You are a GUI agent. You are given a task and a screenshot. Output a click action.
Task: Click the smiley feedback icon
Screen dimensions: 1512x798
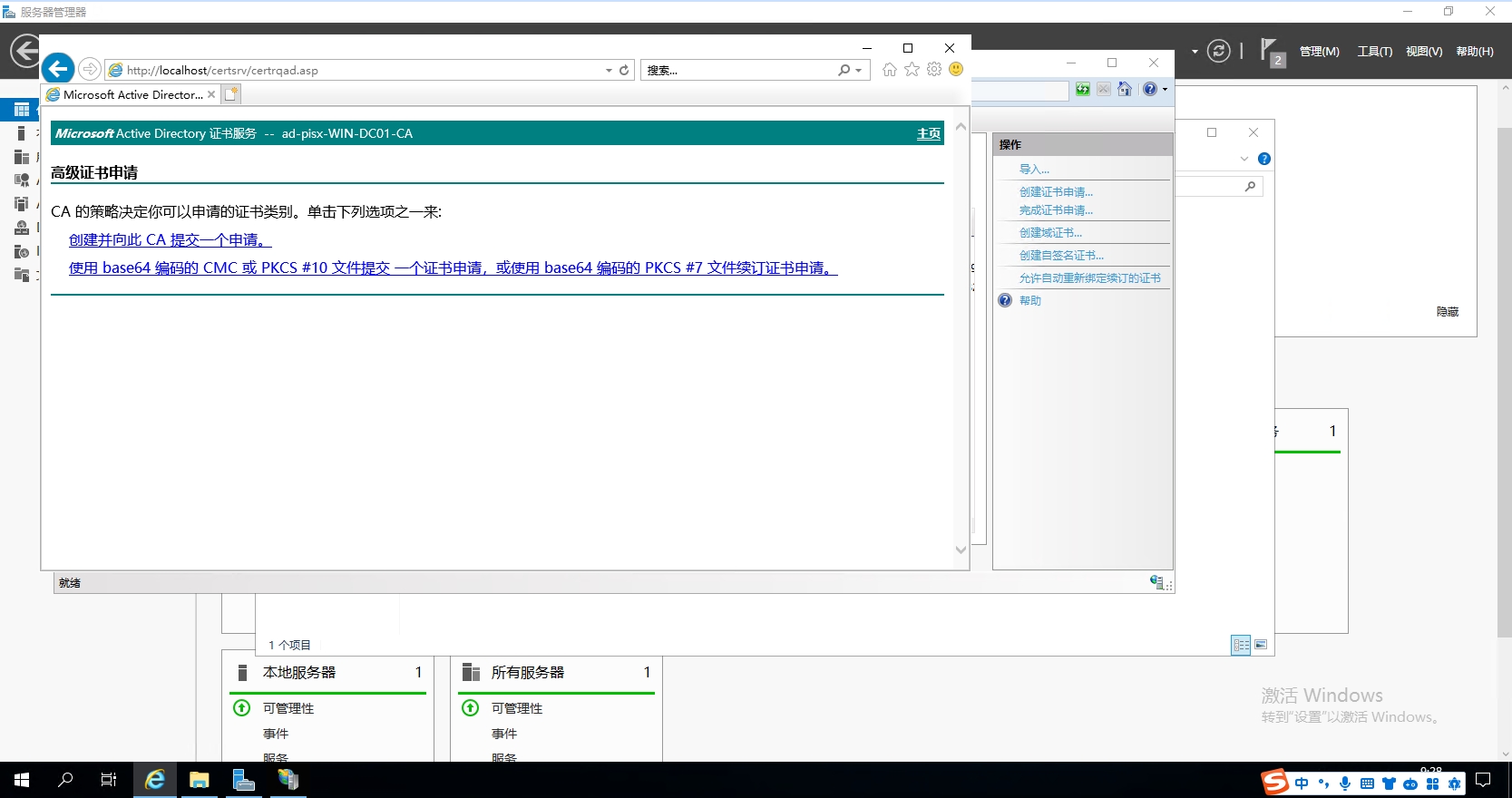click(956, 70)
